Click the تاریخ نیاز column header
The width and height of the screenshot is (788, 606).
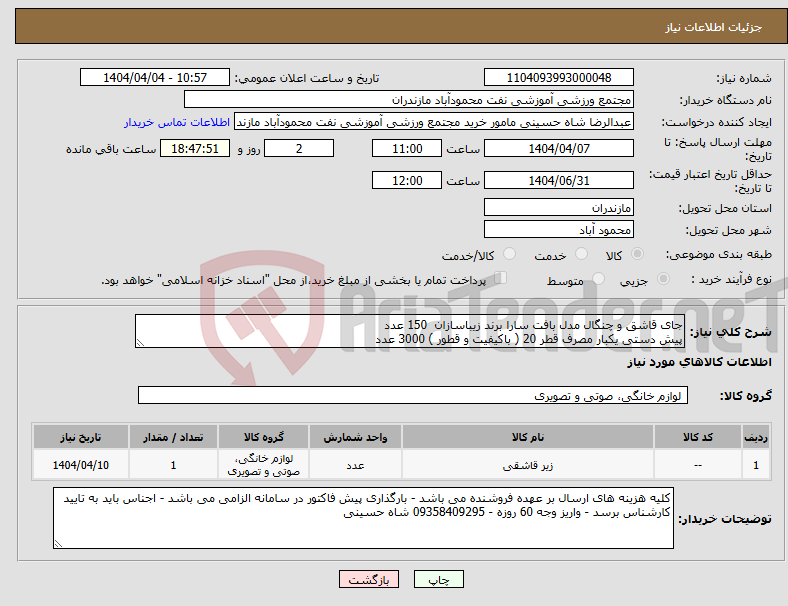pos(80,437)
